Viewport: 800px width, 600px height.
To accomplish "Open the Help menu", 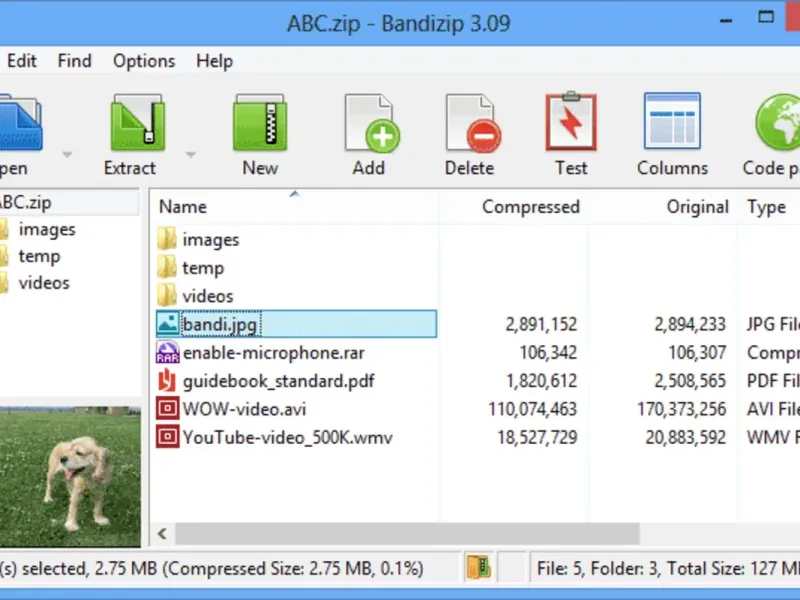I will 214,61.
